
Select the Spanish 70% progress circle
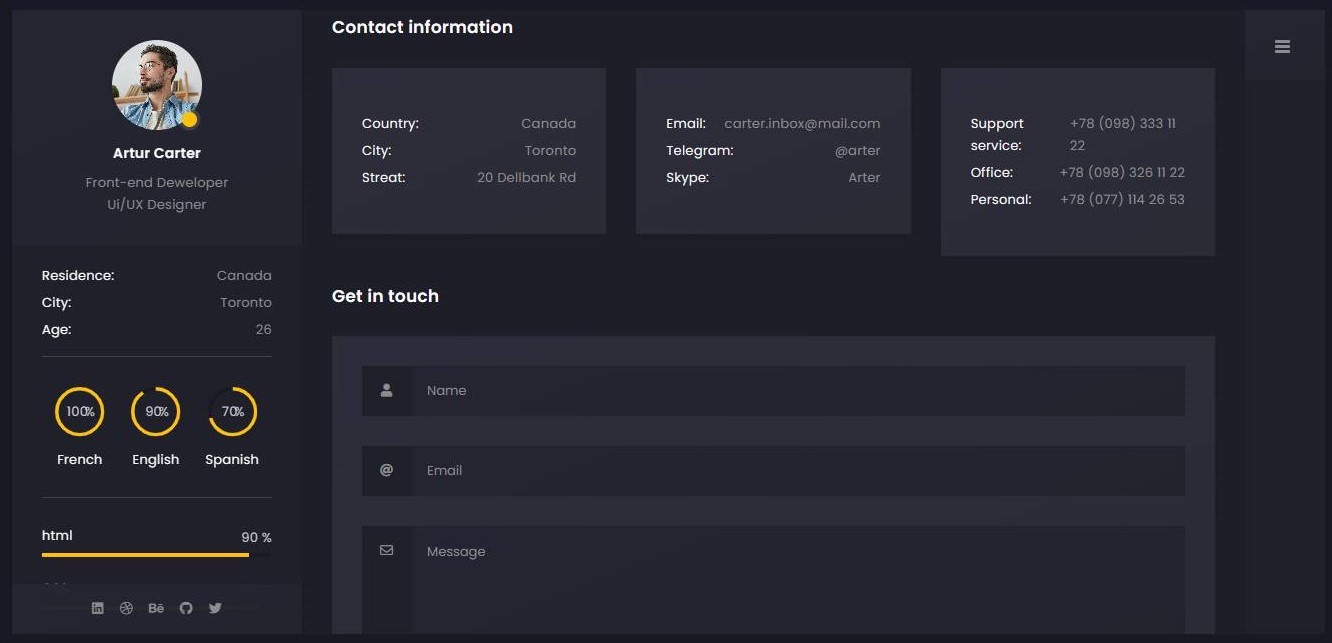pyautogui.click(x=232, y=412)
